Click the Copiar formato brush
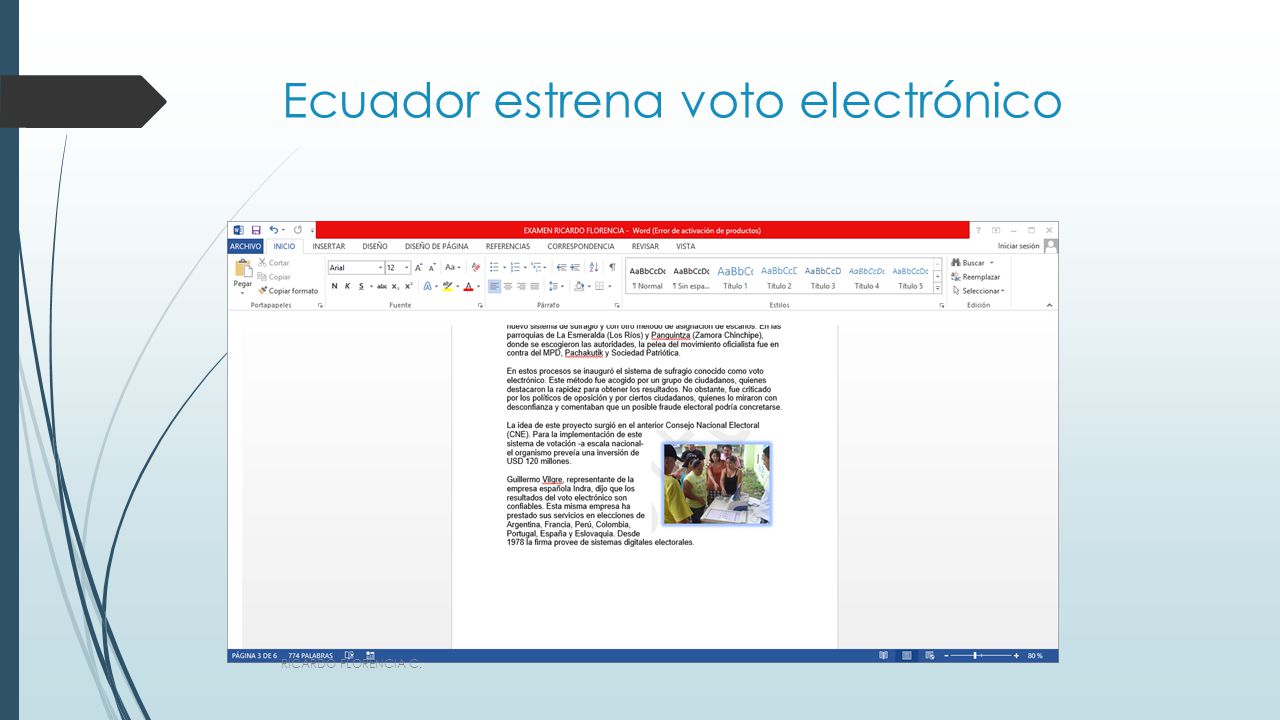This screenshot has width=1280, height=720. [x=288, y=291]
